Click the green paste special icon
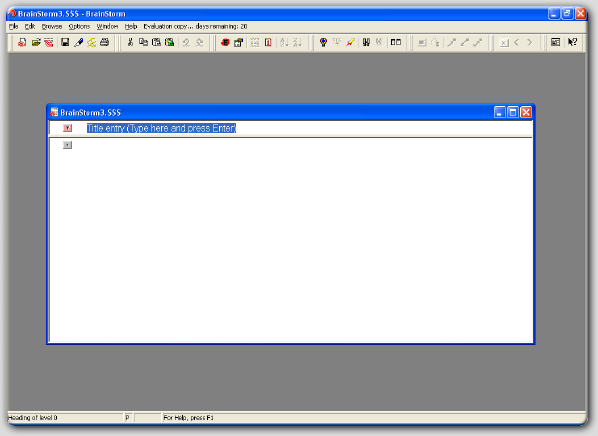 [169, 42]
